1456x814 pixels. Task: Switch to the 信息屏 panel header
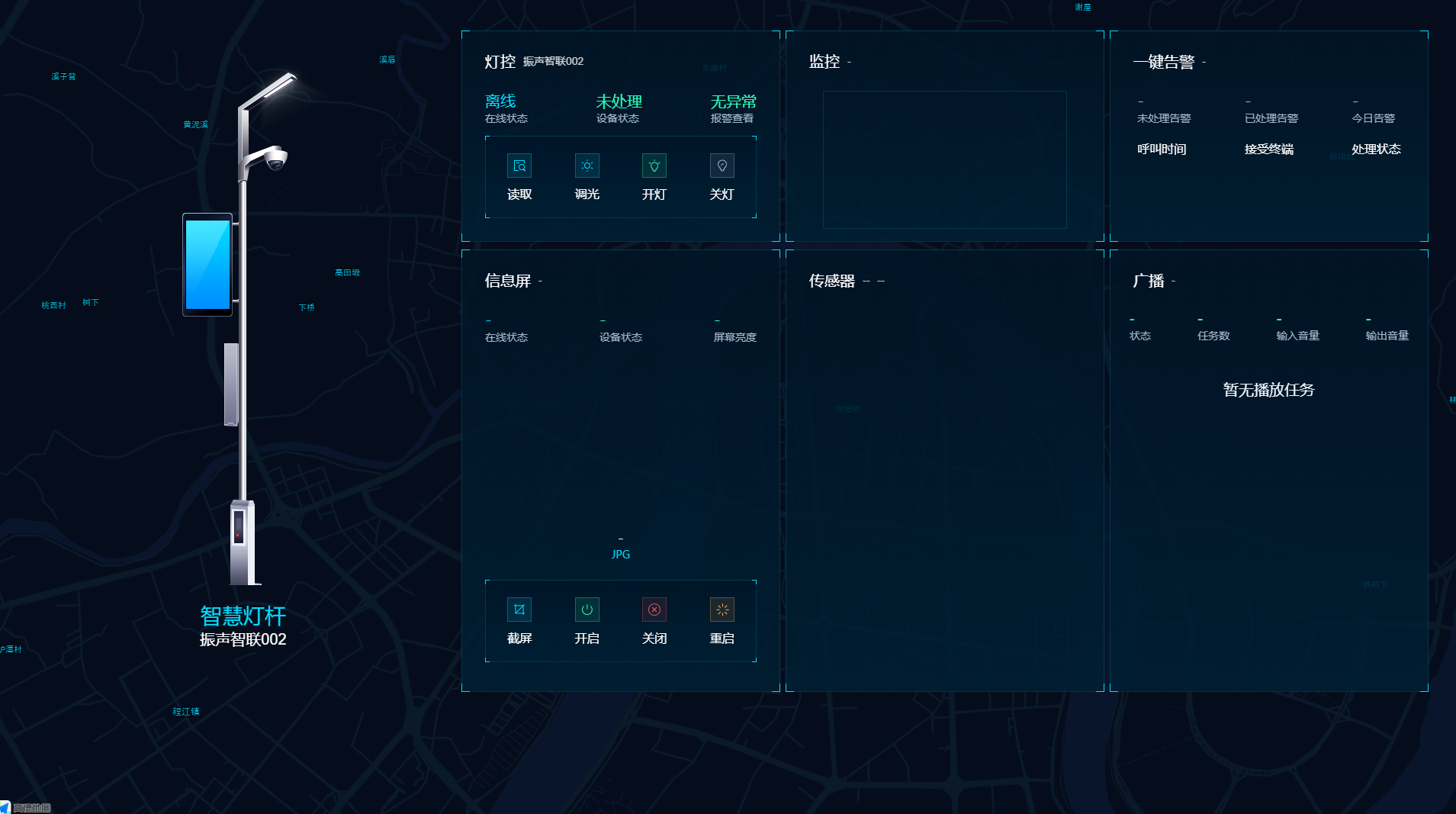tap(508, 280)
